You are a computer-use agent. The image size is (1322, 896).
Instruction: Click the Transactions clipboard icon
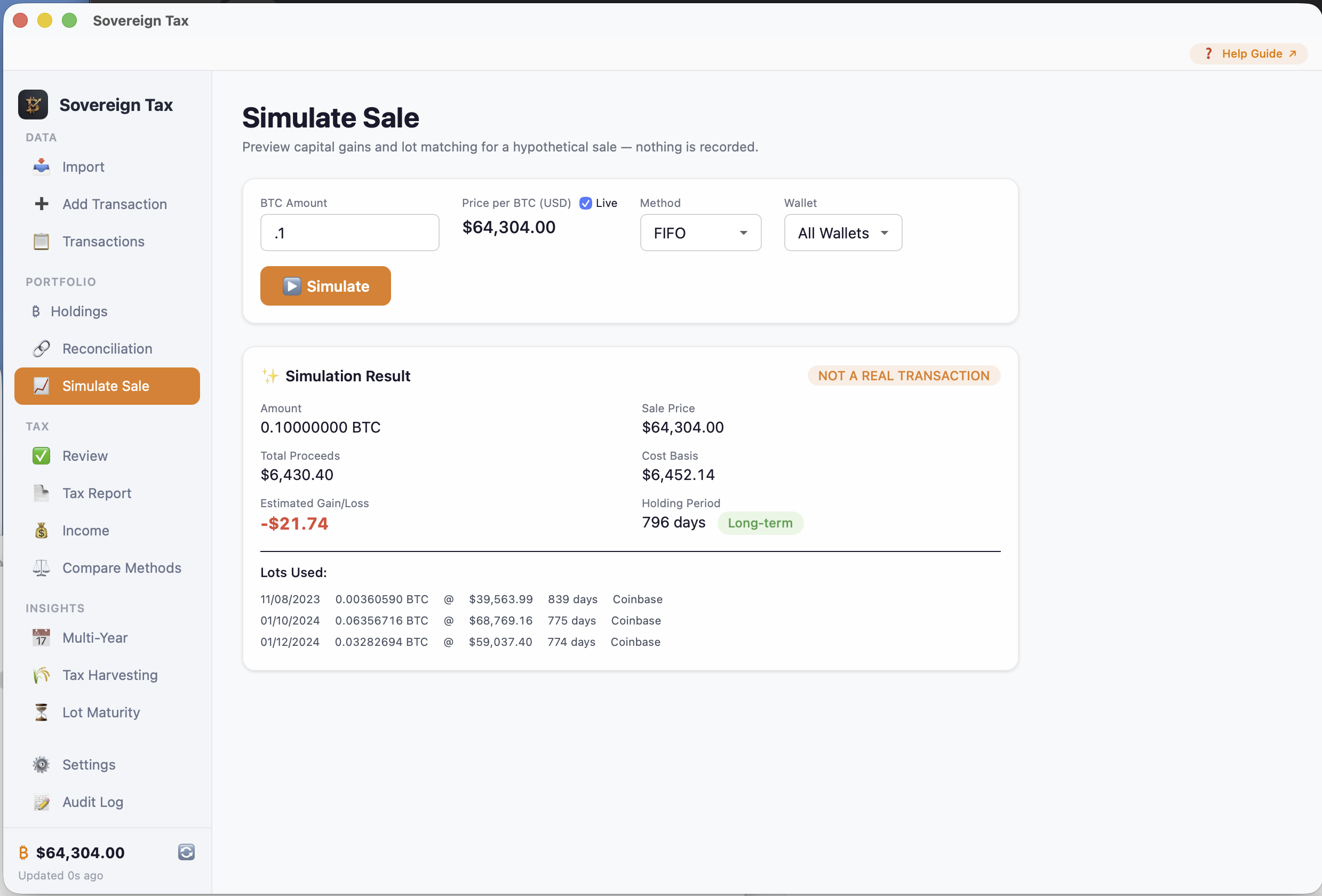[x=41, y=241]
